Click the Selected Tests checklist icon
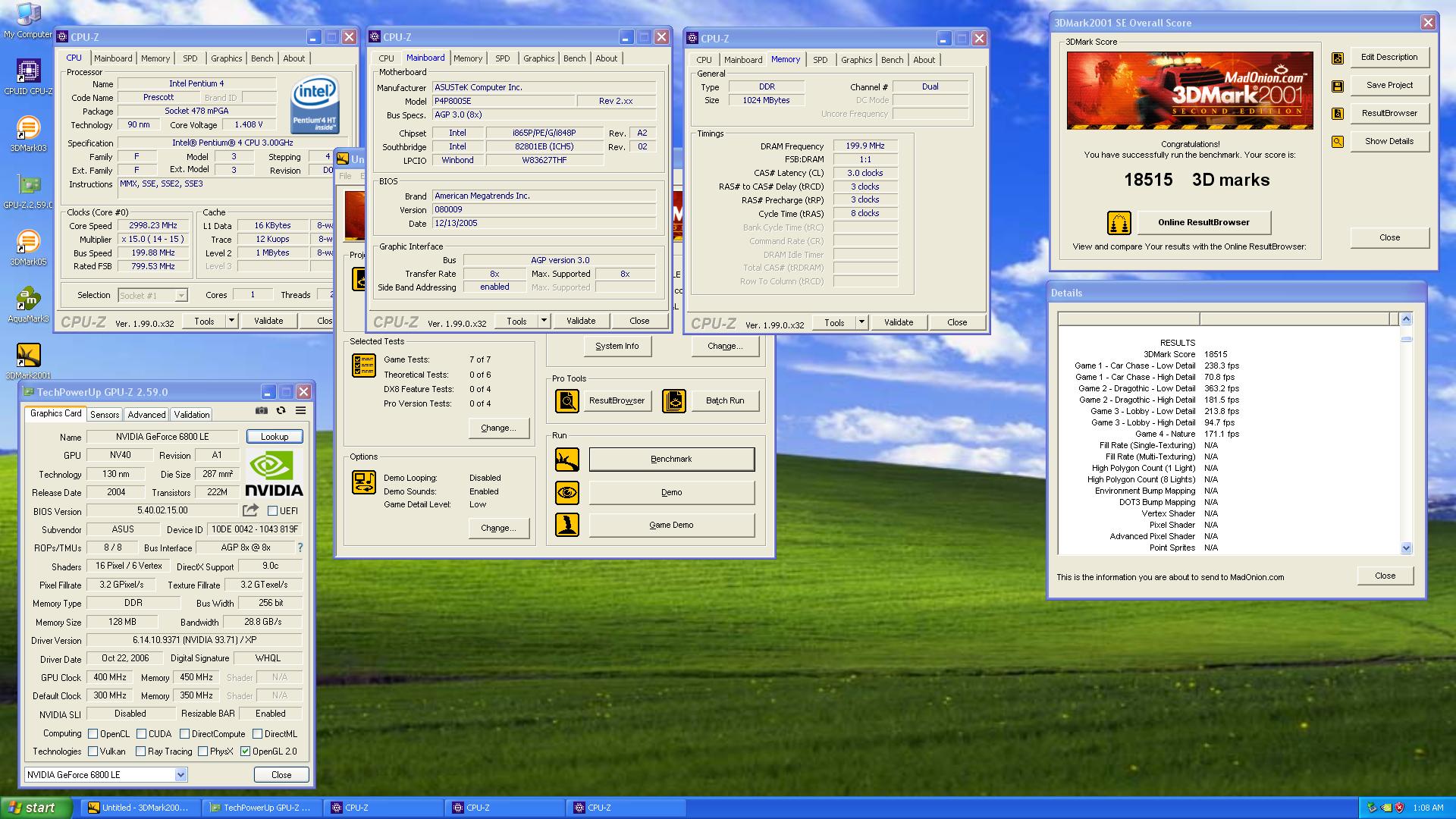Screen dimensions: 1456x819 click(x=364, y=366)
